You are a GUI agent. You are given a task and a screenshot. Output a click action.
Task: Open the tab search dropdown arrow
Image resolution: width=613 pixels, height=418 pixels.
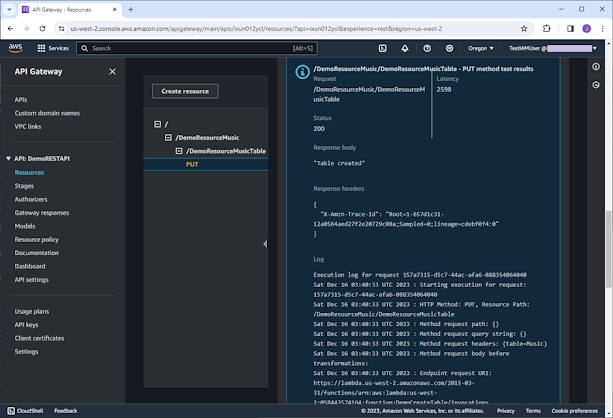pos(9,9)
